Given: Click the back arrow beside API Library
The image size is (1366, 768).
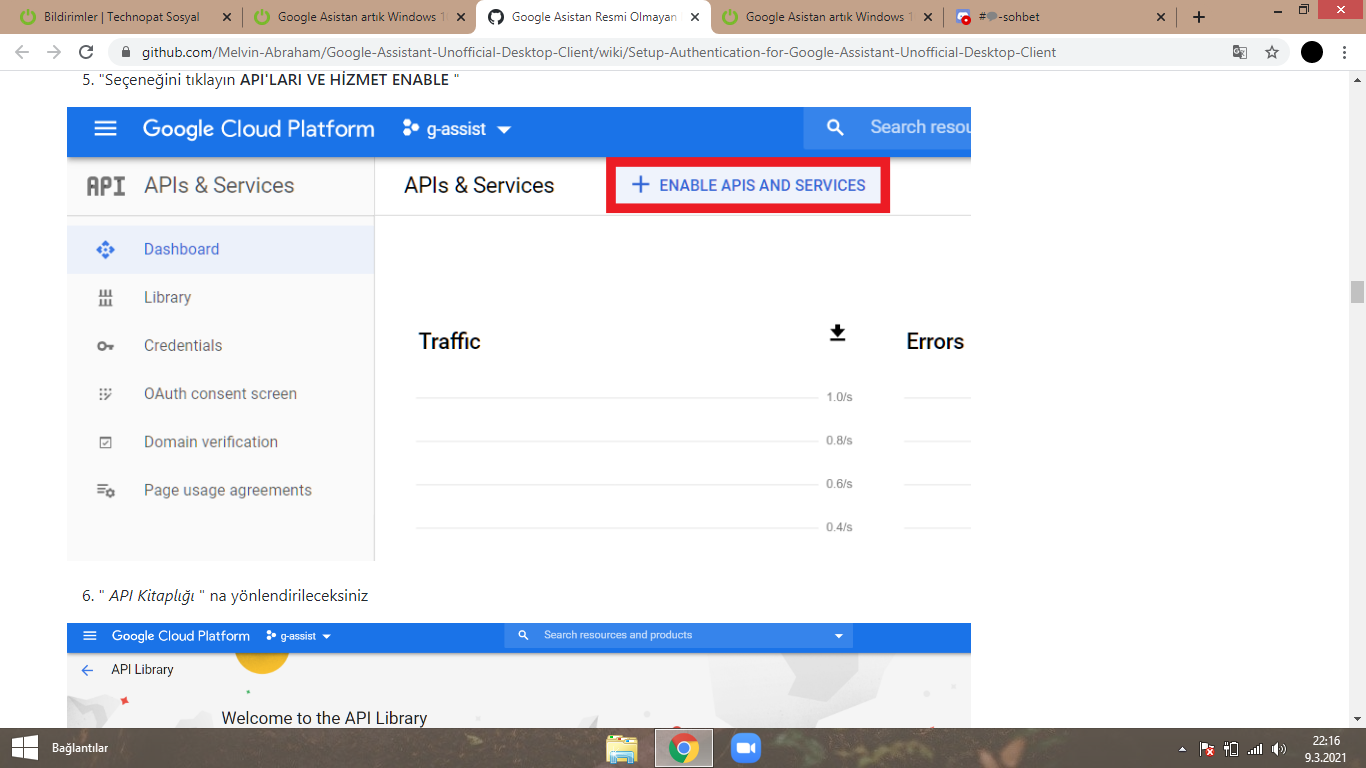Looking at the screenshot, I should [88, 670].
